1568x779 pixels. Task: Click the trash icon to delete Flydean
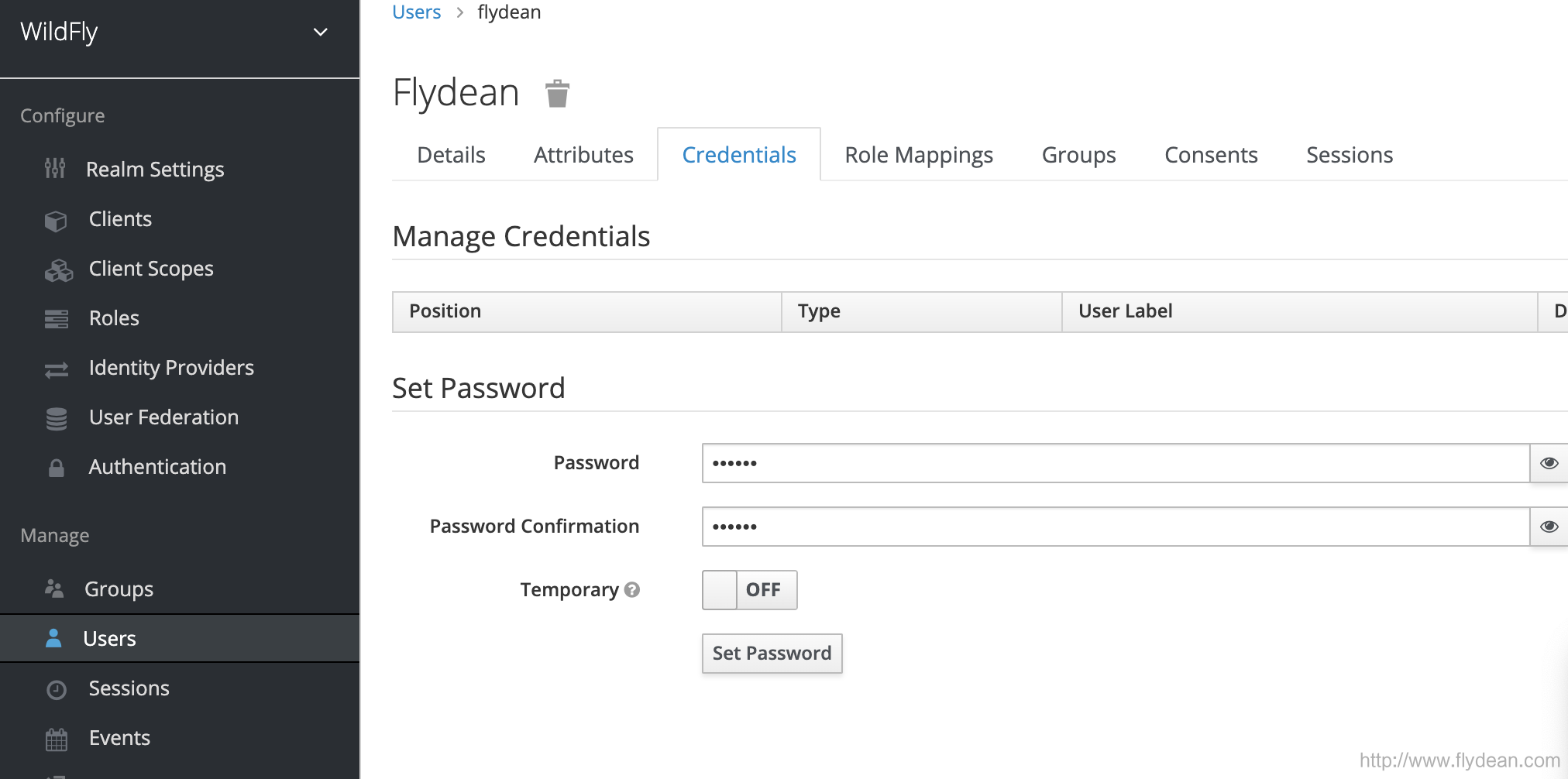[557, 94]
